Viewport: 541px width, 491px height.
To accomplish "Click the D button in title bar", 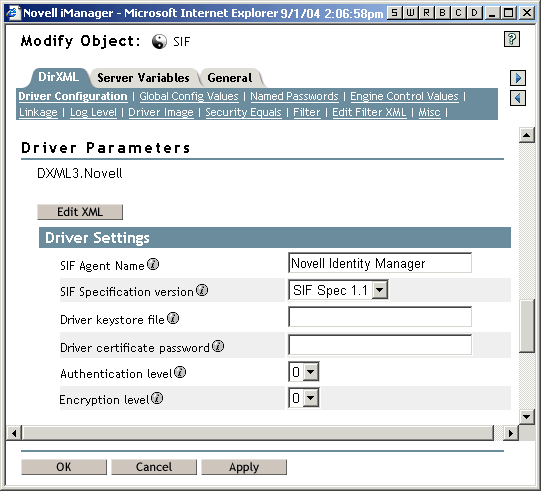I will point(475,13).
